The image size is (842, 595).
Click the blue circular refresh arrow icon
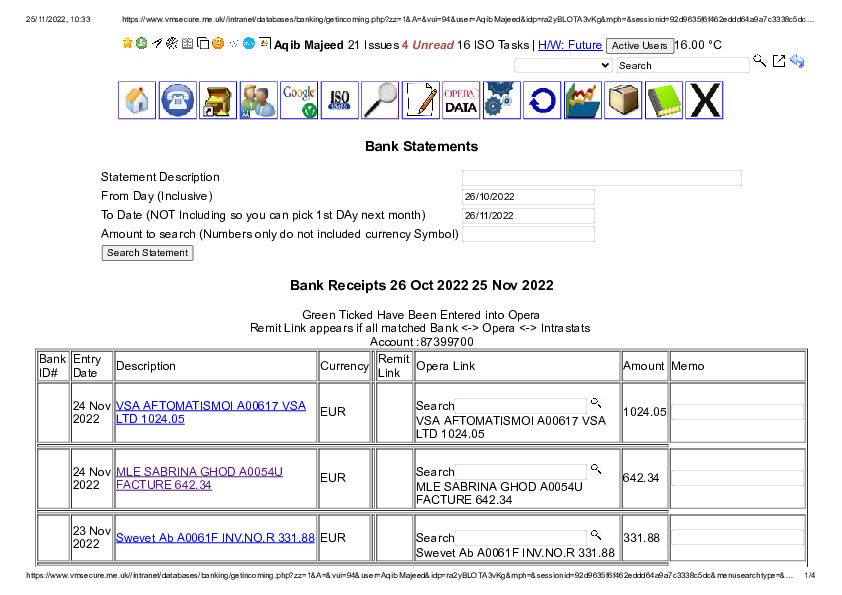pos(542,101)
